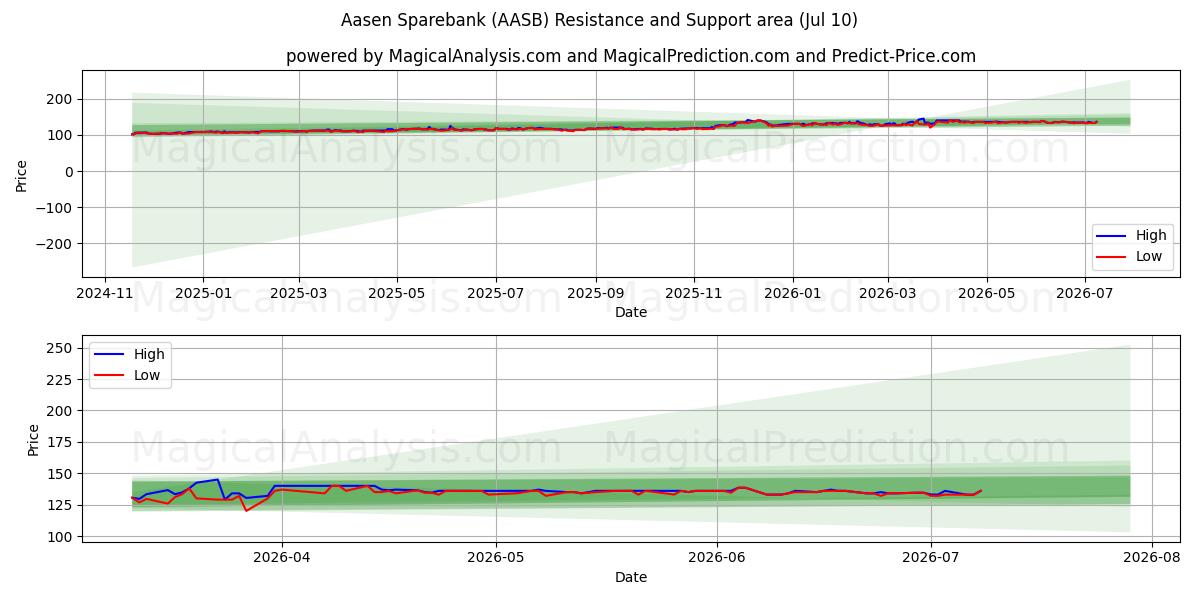
Task: Click the 'Date' axis label under the bottom chart
Action: coord(631,577)
